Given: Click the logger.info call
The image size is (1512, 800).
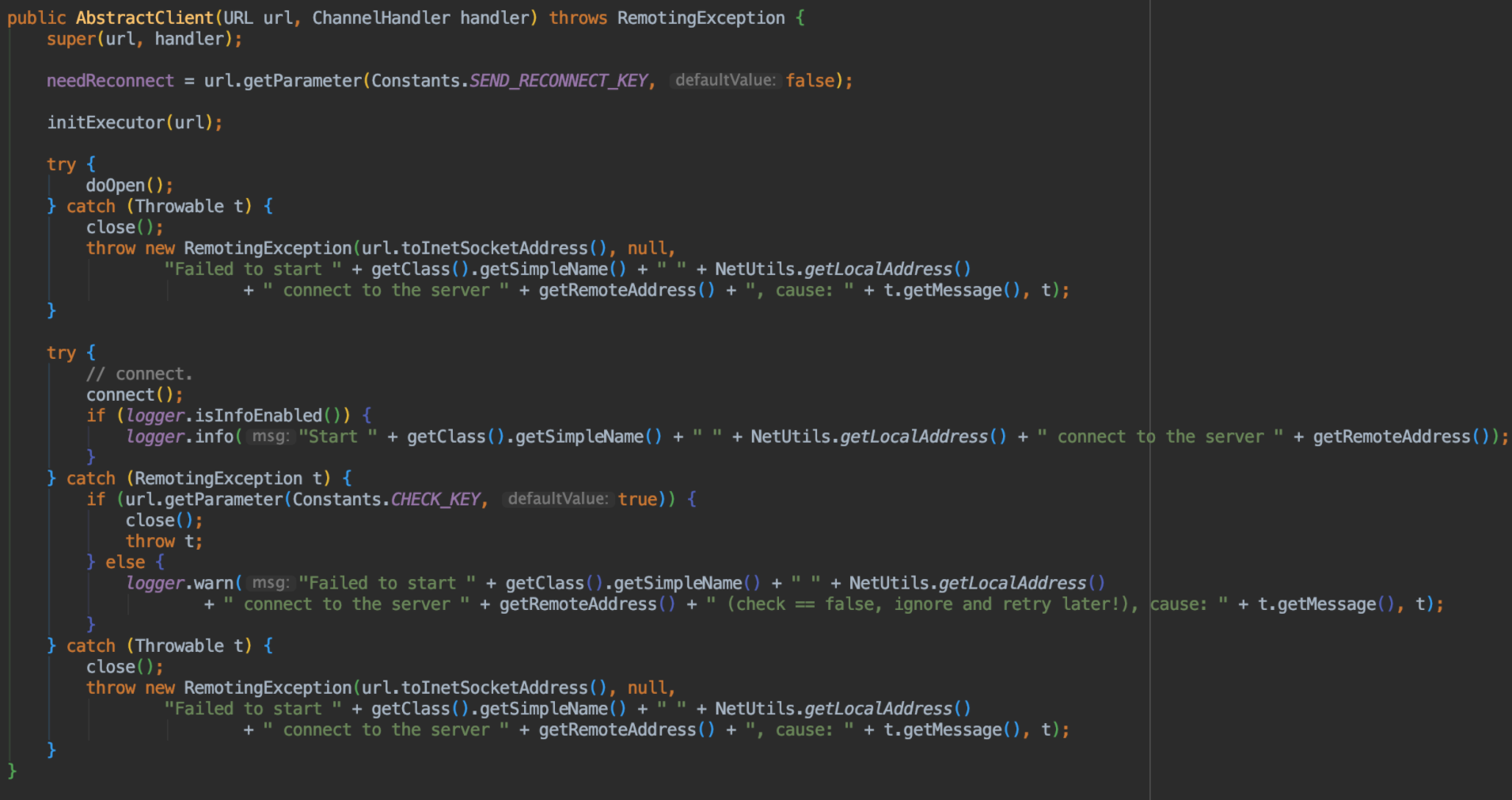Looking at the screenshot, I should point(180,437).
